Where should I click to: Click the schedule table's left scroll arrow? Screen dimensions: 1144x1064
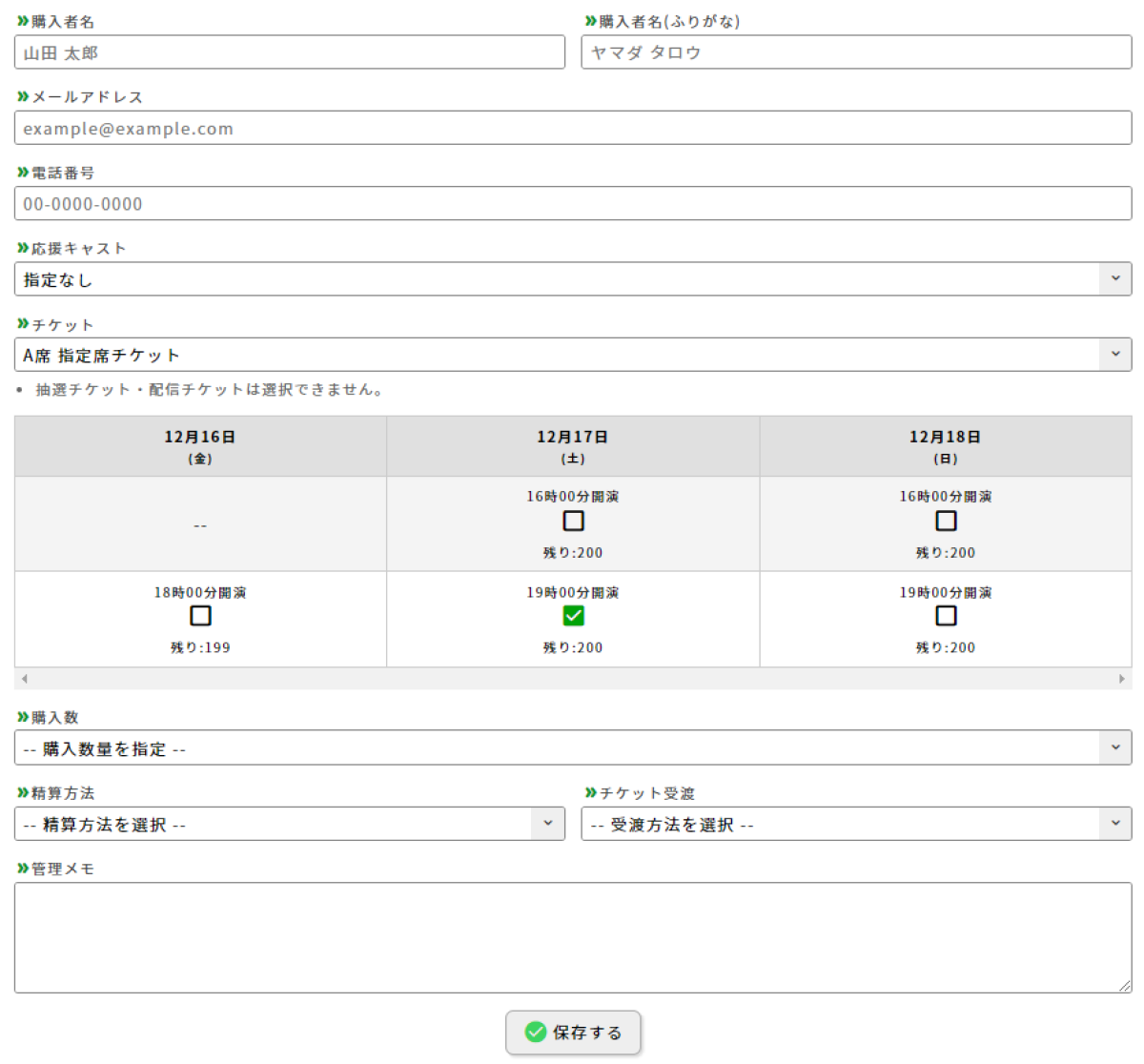pos(25,679)
